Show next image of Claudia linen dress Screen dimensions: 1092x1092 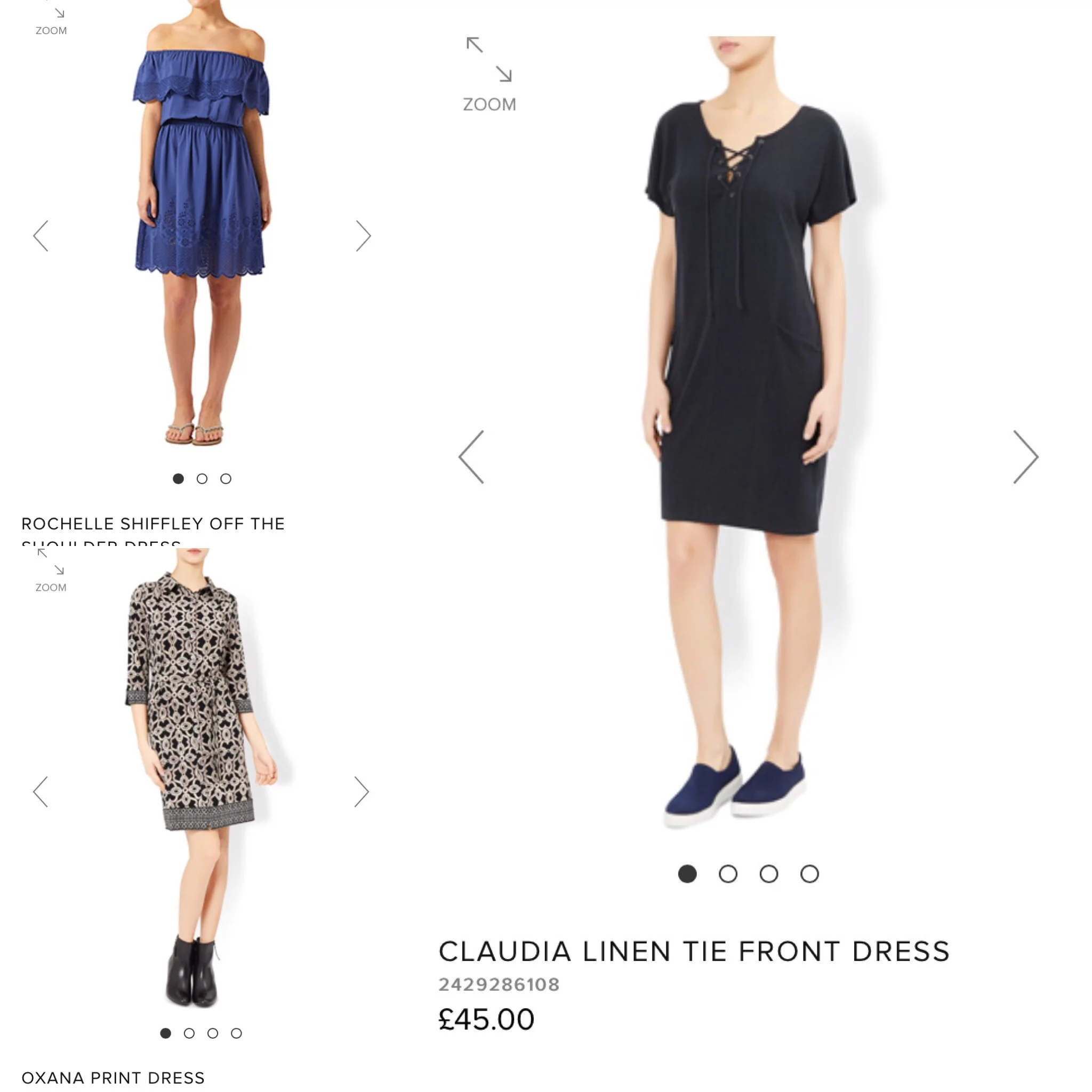1026,457
